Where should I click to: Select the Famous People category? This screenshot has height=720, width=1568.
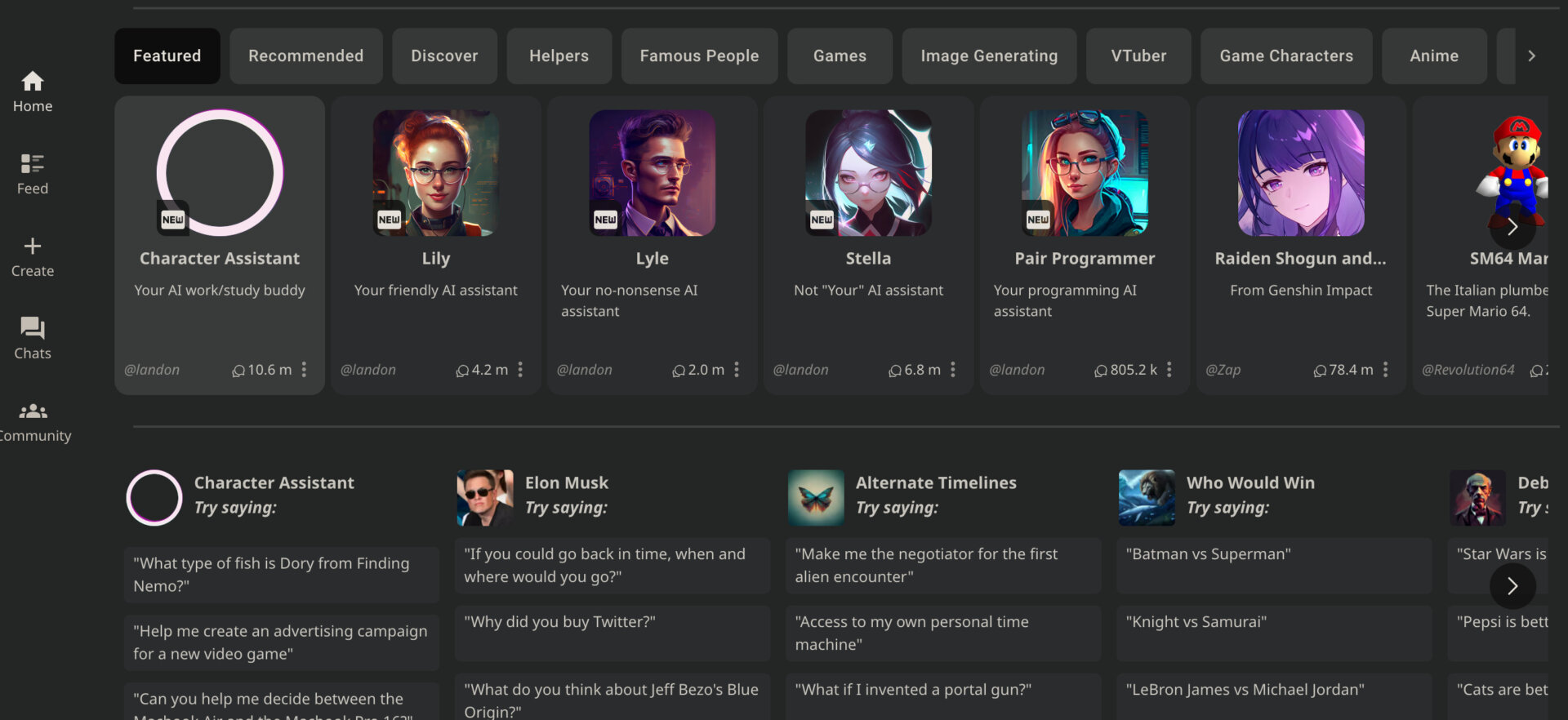pos(699,56)
